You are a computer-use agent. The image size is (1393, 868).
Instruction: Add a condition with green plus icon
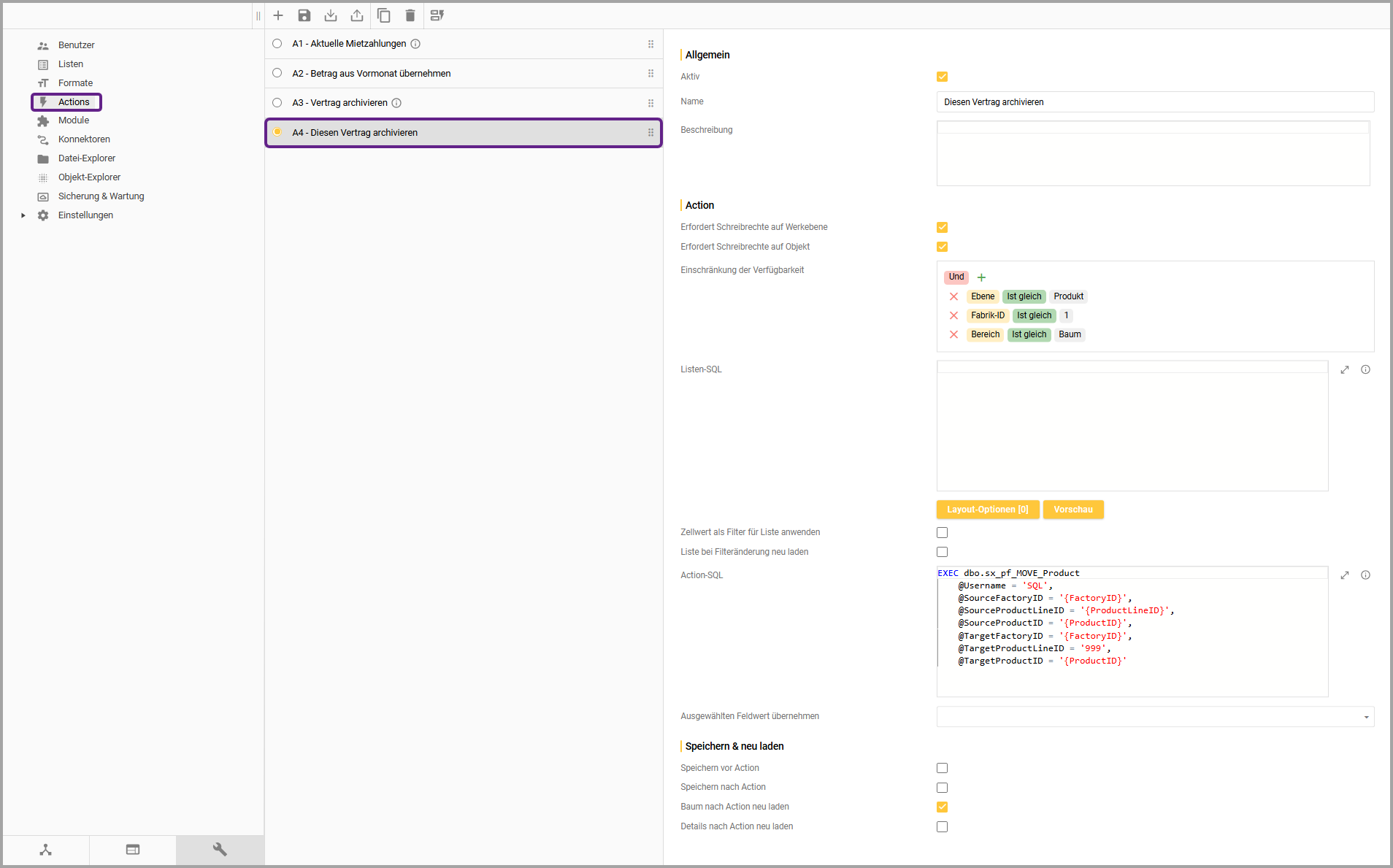pos(981,277)
